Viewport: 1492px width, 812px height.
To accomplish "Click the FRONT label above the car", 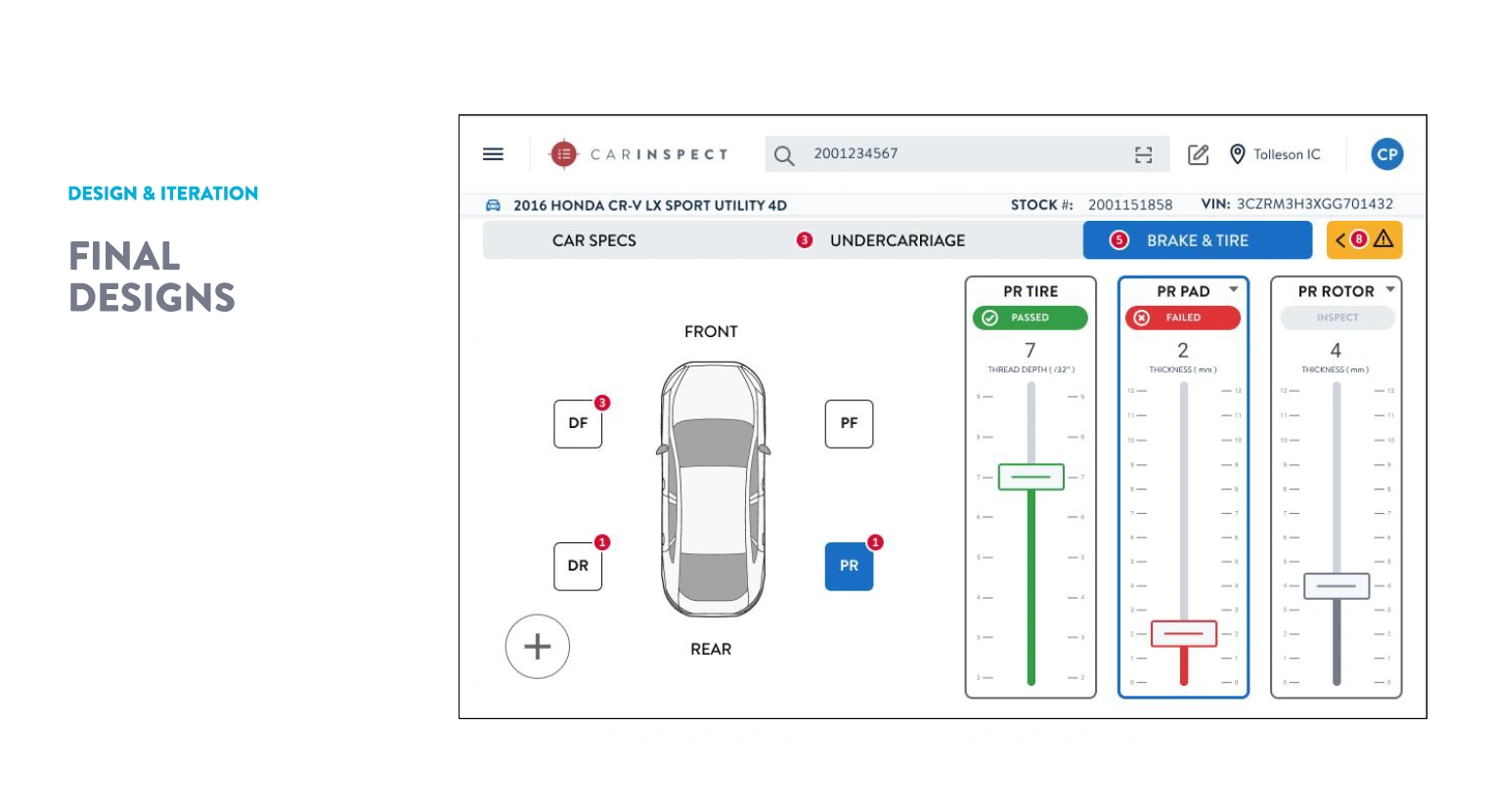I will 711,332.
